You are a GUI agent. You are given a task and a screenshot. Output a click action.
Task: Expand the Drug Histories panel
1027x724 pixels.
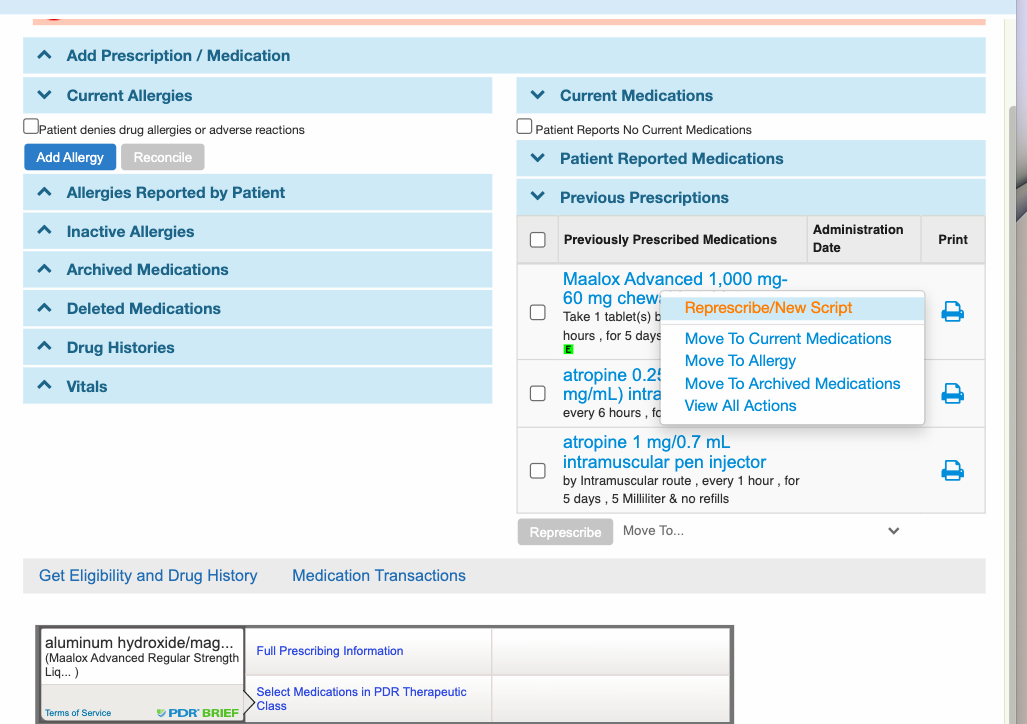click(120, 348)
